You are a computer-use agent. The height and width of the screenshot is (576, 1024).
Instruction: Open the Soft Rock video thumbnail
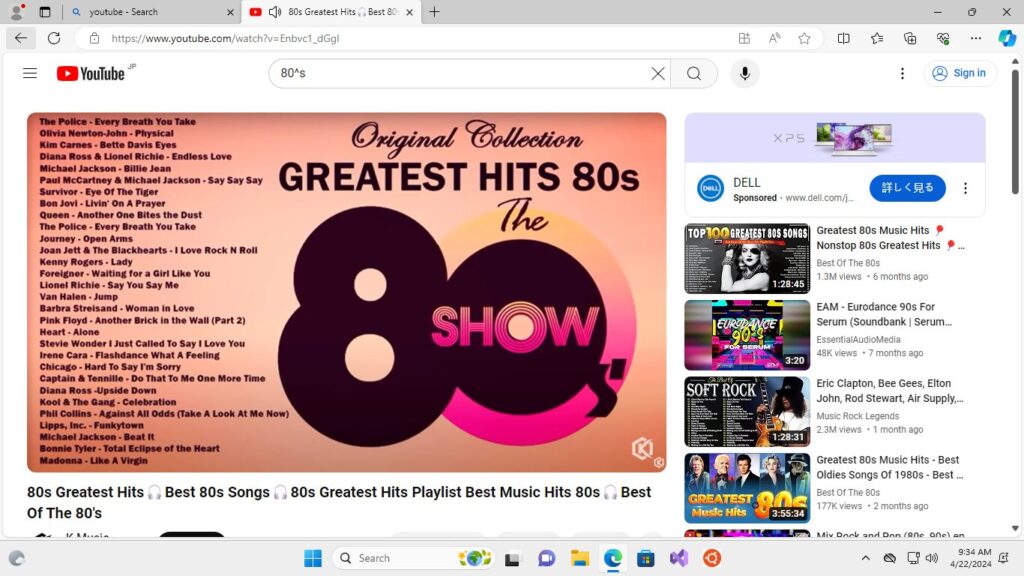pyautogui.click(x=747, y=411)
